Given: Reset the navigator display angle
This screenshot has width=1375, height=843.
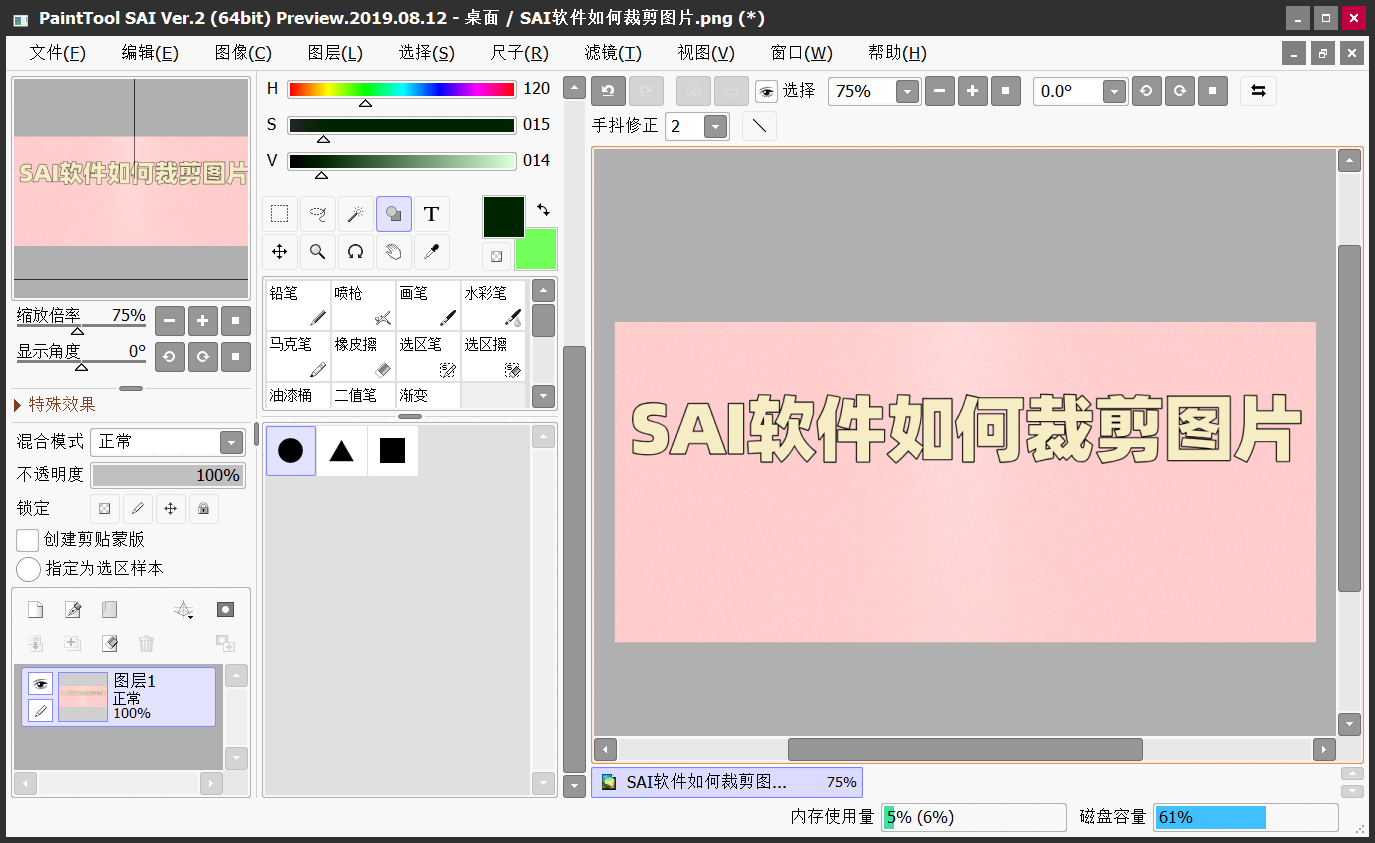Looking at the screenshot, I should pyautogui.click(x=236, y=356).
